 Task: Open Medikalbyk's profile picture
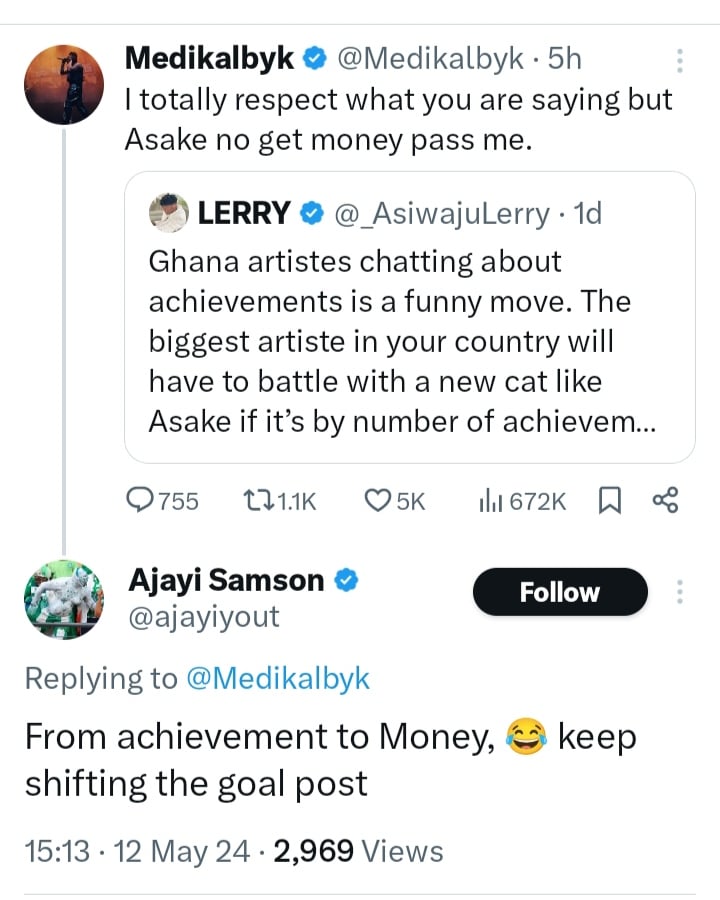click(64, 84)
